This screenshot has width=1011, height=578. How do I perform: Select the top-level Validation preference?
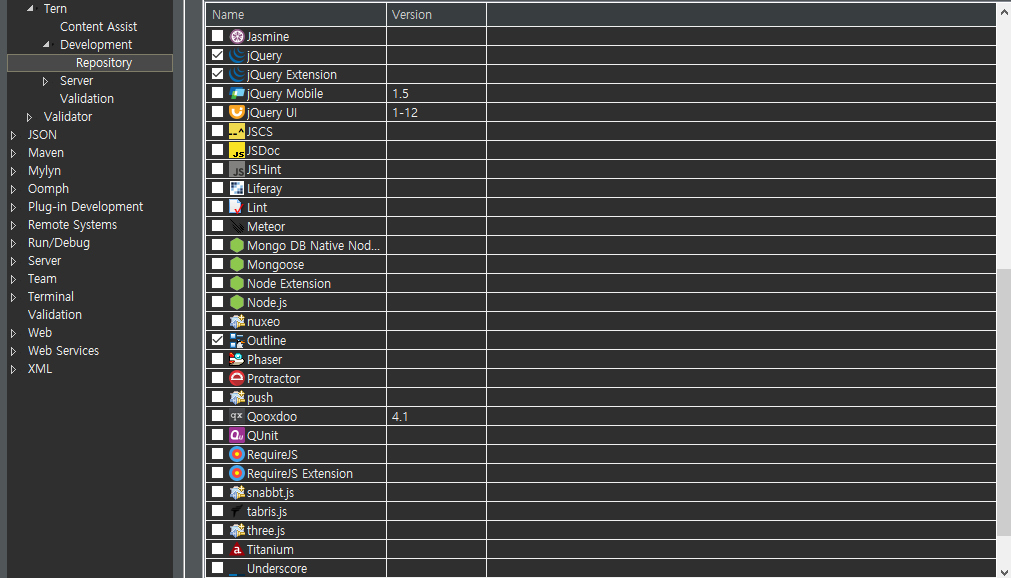(55, 315)
